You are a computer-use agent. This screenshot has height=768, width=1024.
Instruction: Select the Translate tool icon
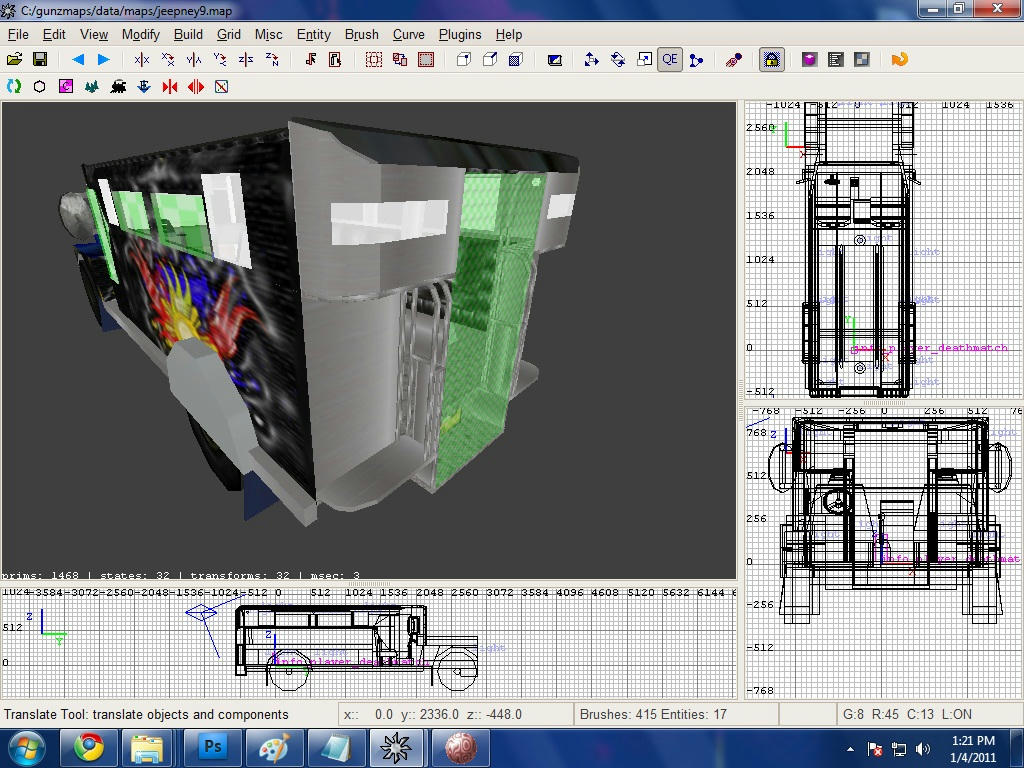tap(591, 60)
